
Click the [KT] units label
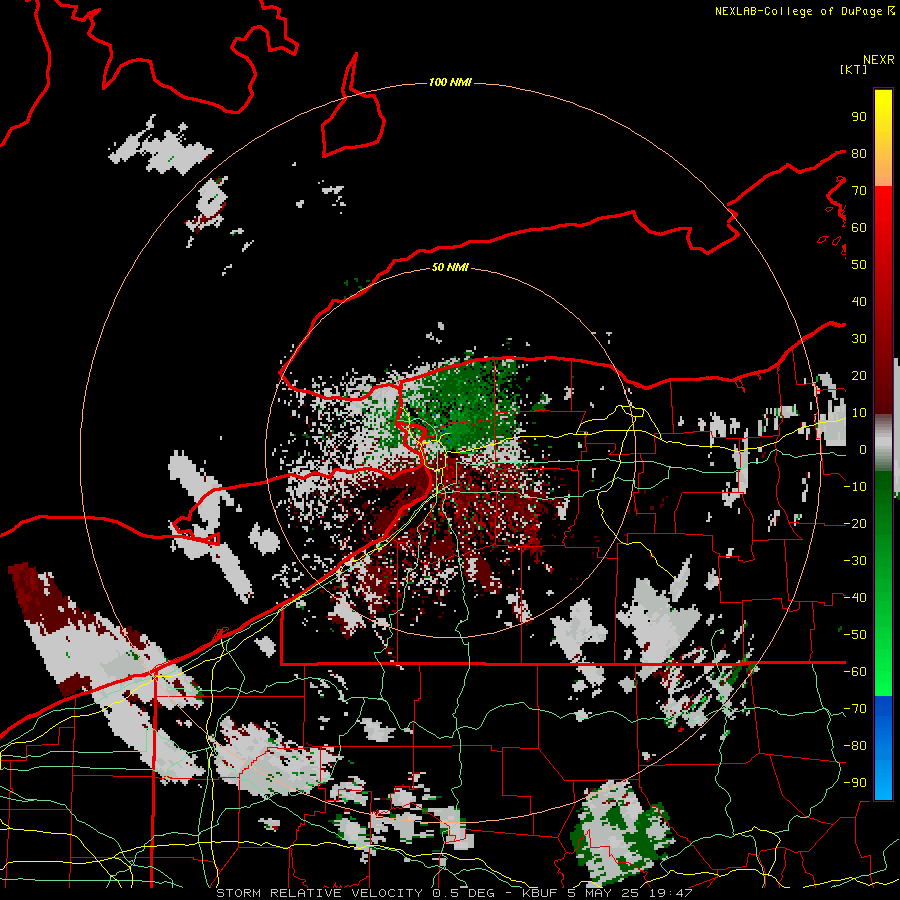point(853,69)
